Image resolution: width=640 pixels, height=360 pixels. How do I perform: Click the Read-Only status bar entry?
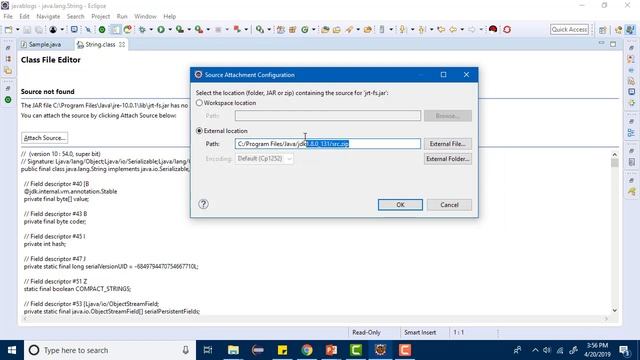coord(366,333)
